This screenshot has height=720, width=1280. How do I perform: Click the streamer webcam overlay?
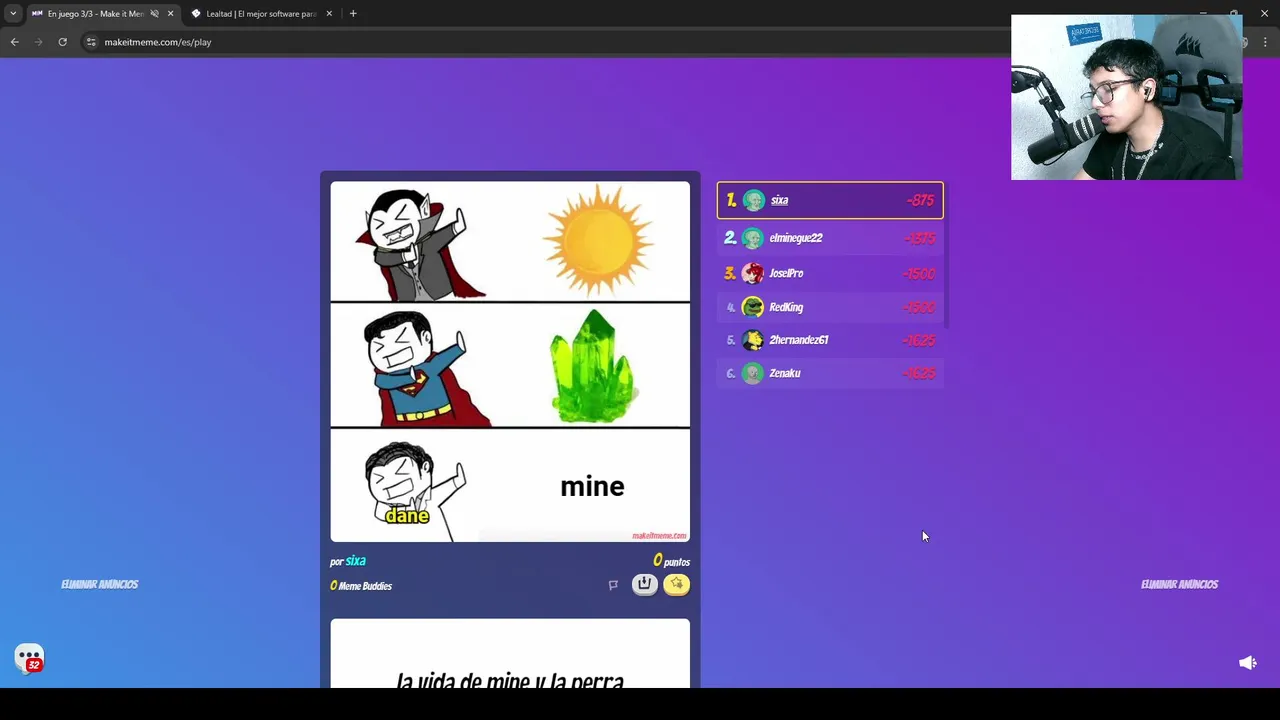(1127, 97)
